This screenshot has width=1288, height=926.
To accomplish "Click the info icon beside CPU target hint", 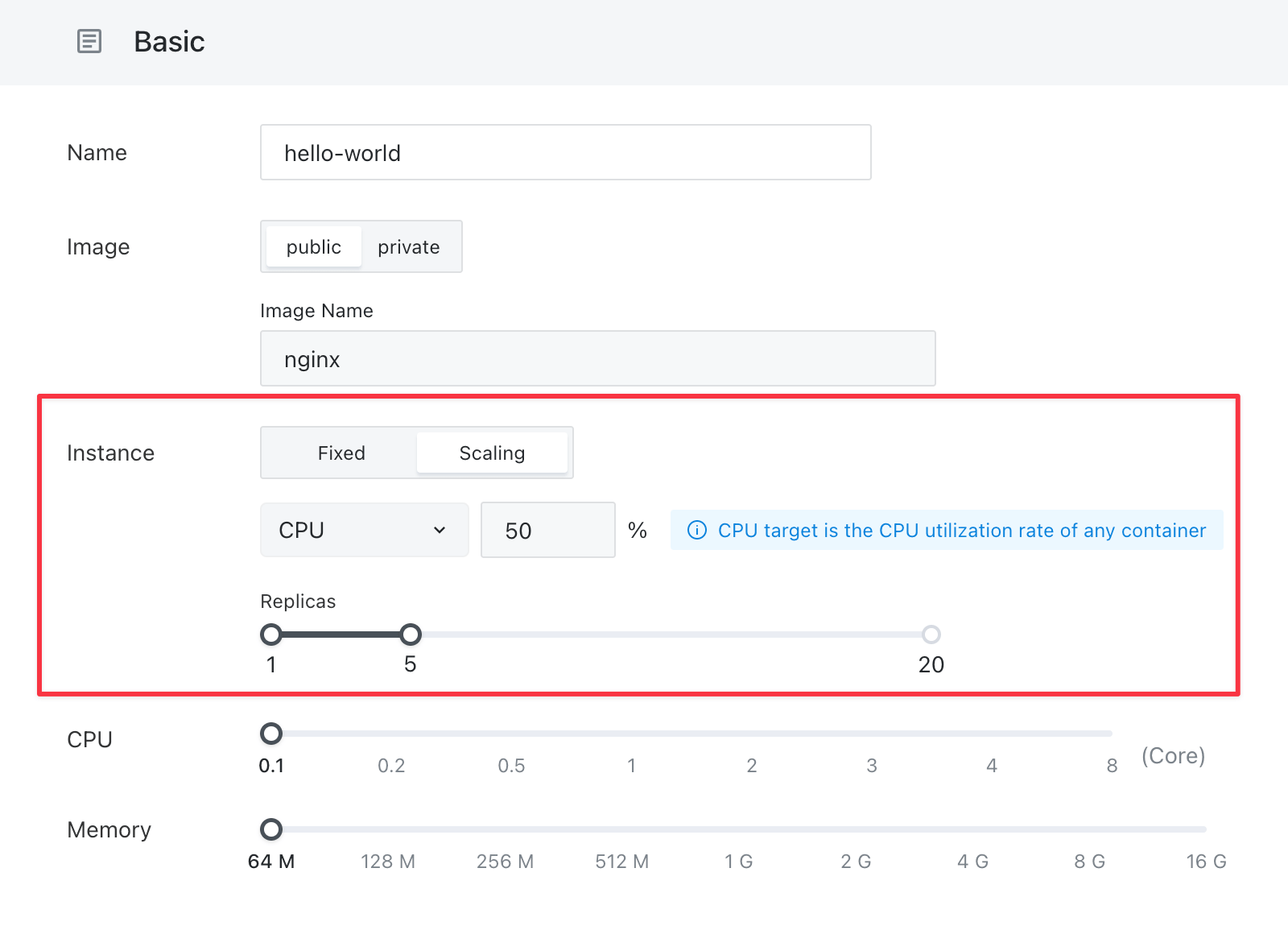I will coord(697,530).
